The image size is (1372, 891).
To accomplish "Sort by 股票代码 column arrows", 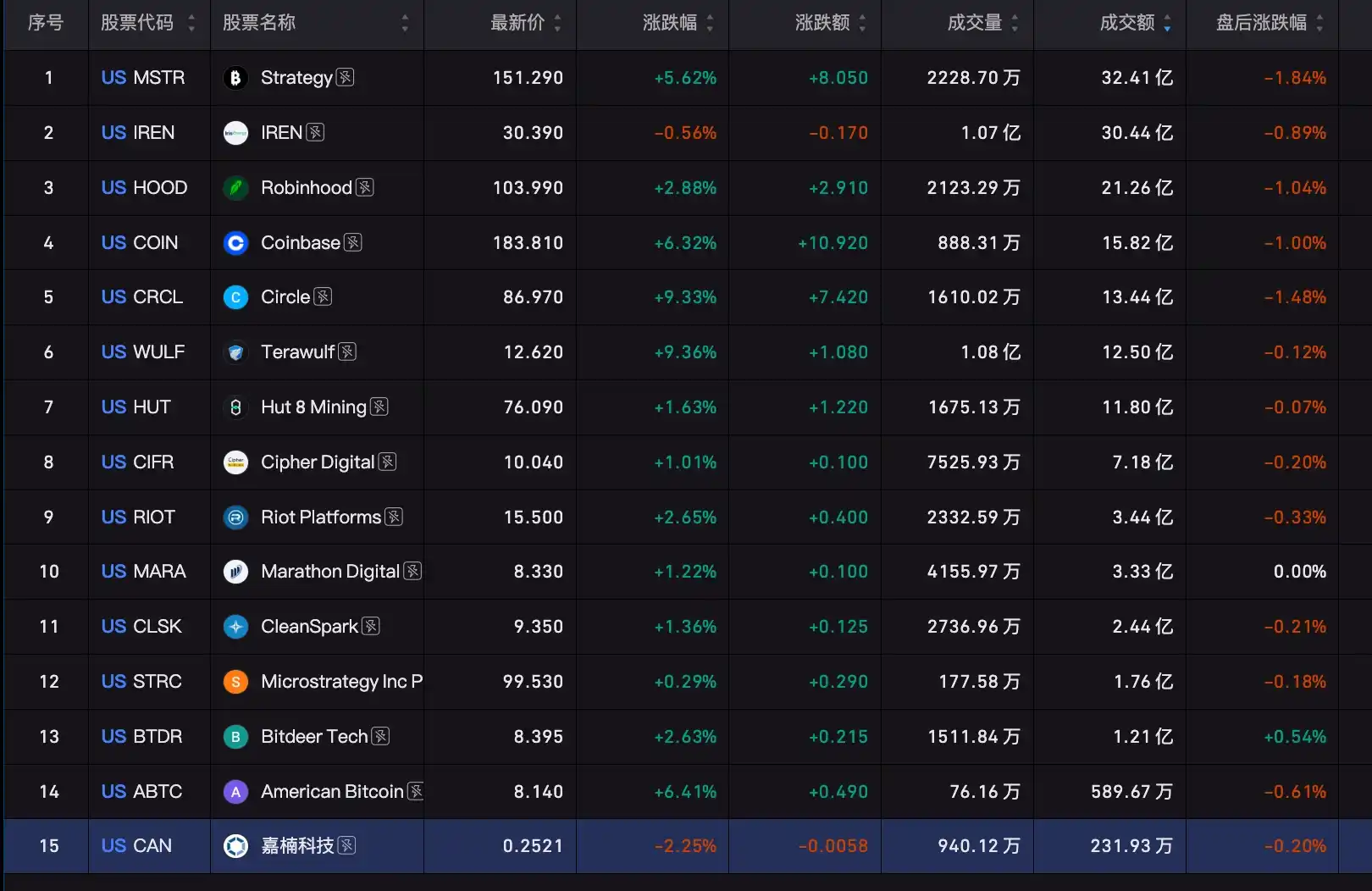I will [191, 23].
